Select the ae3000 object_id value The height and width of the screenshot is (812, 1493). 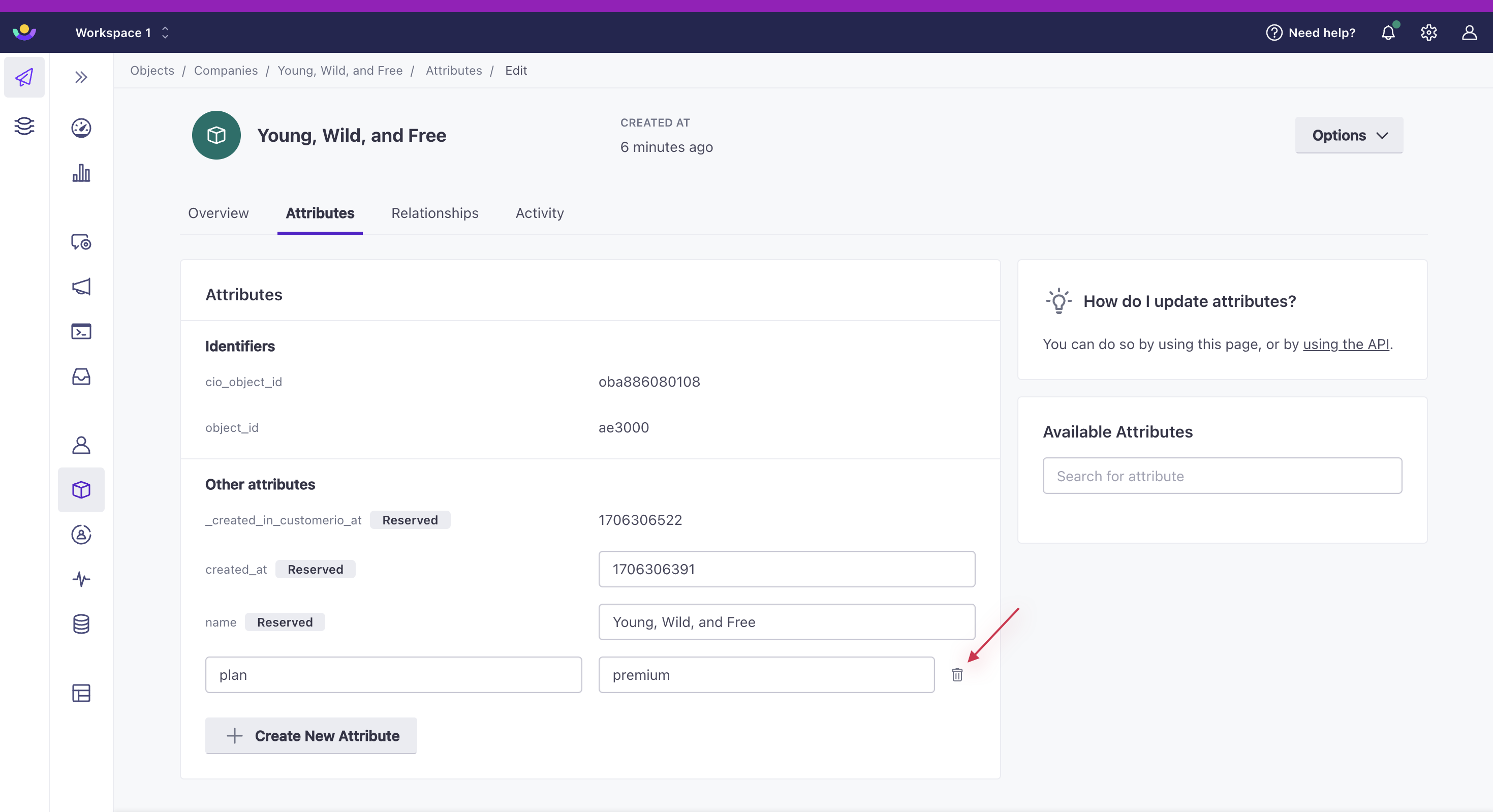pyautogui.click(x=624, y=428)
